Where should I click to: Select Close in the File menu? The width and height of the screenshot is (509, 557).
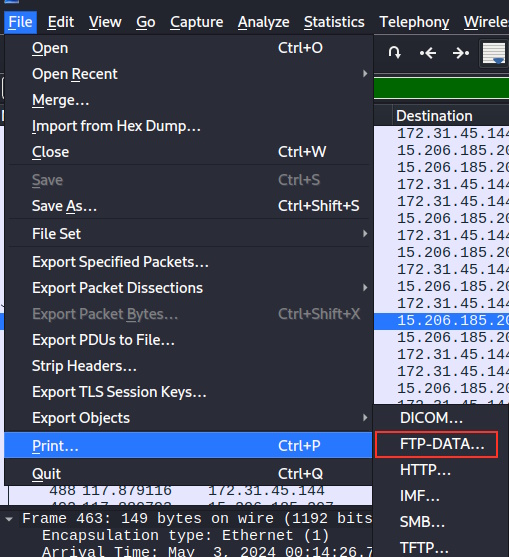point(188,152)
